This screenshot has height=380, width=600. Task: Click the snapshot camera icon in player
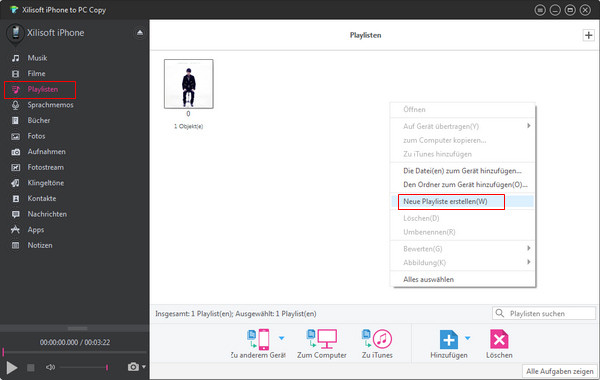tap(133, 367)
